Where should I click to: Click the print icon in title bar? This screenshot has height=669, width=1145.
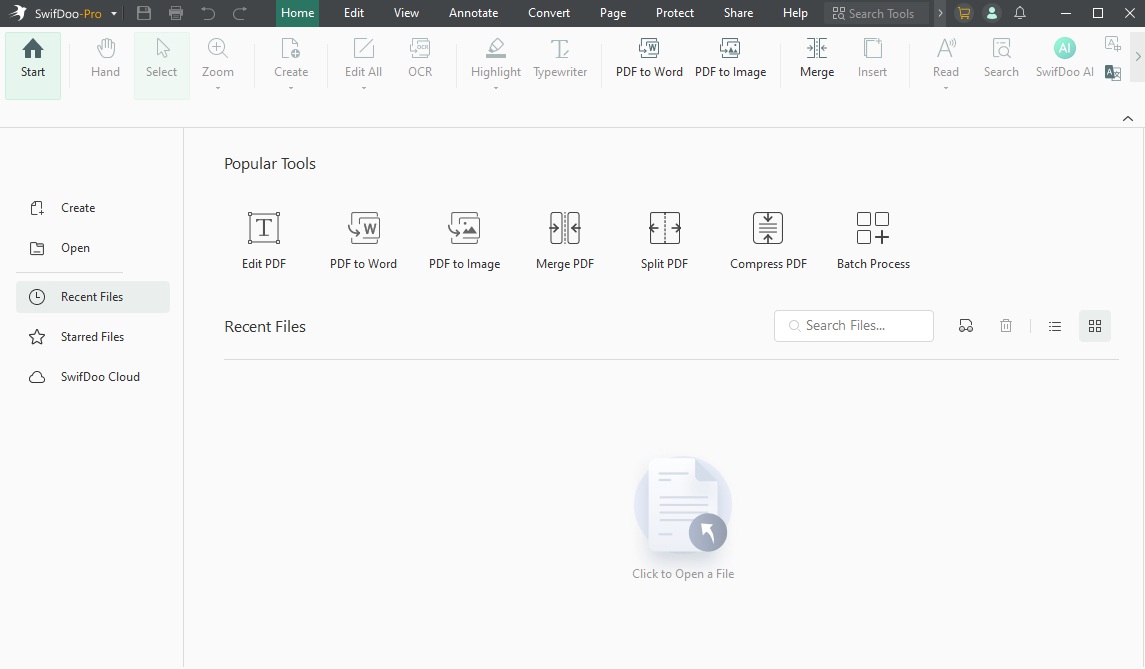(176, 13)
